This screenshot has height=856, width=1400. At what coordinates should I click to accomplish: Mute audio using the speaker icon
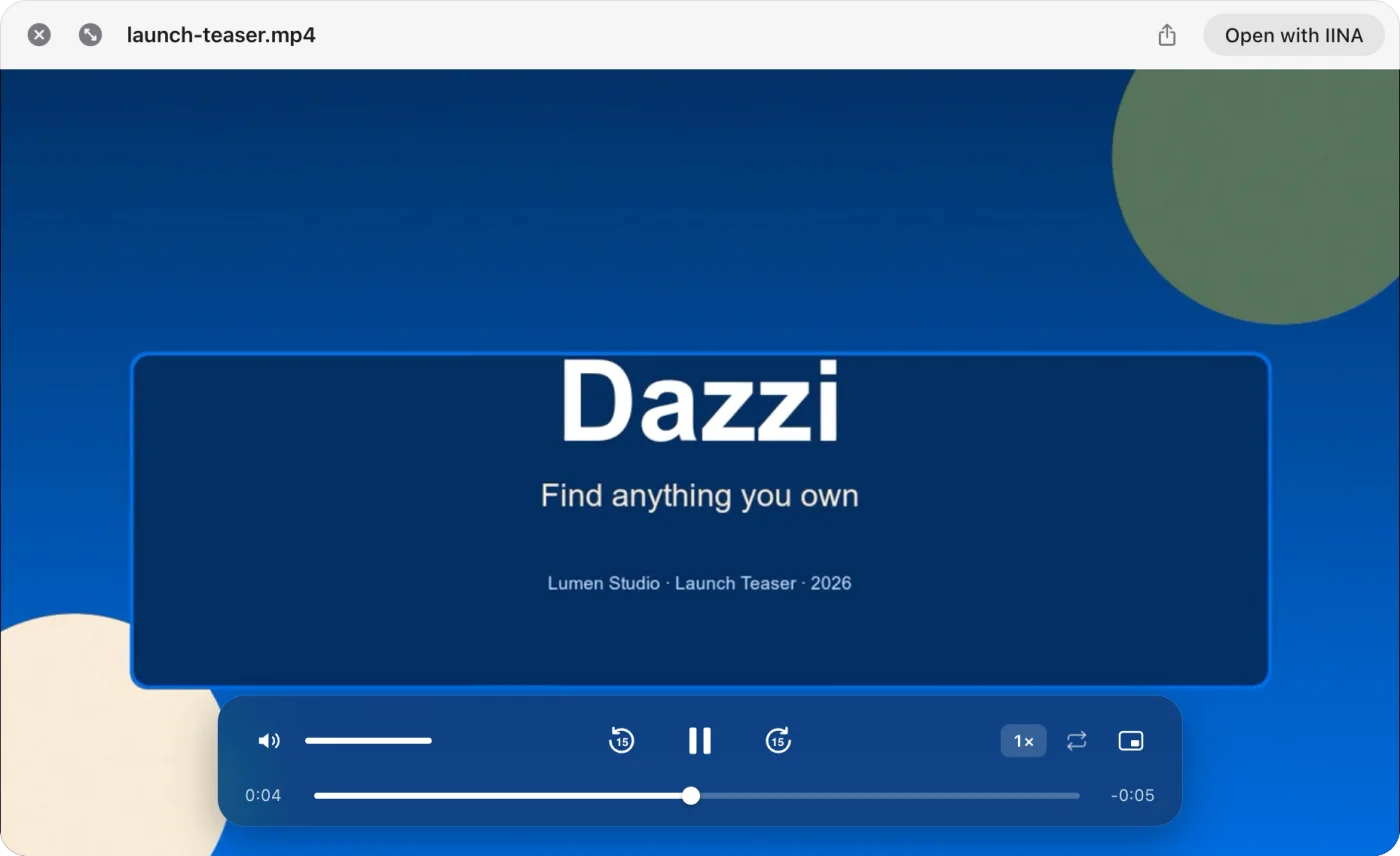[x=269, y=741]
